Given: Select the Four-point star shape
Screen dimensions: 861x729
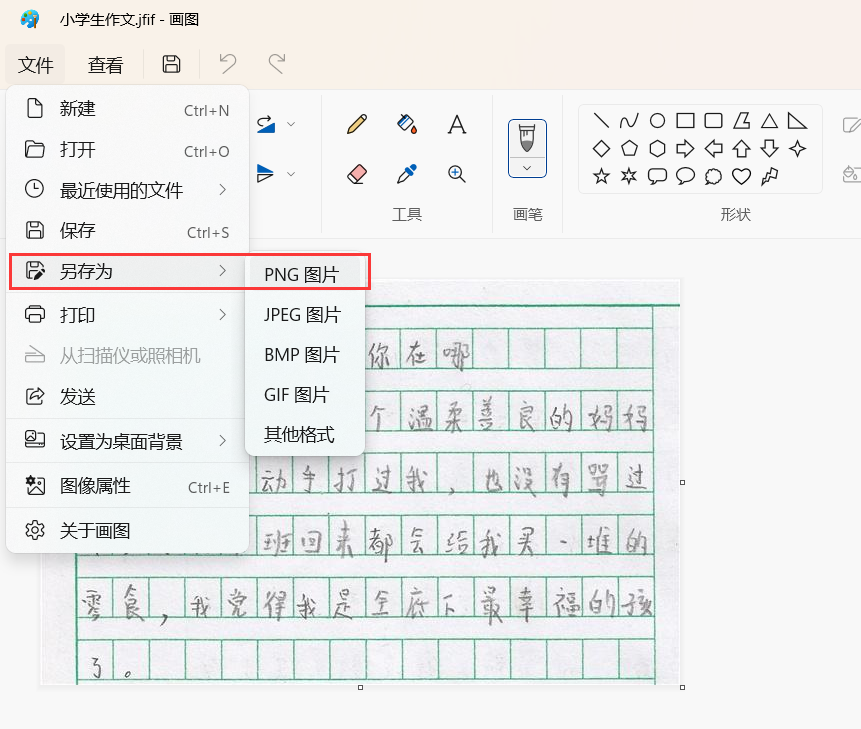Looking at the screenshot, I should coord(797,148).
